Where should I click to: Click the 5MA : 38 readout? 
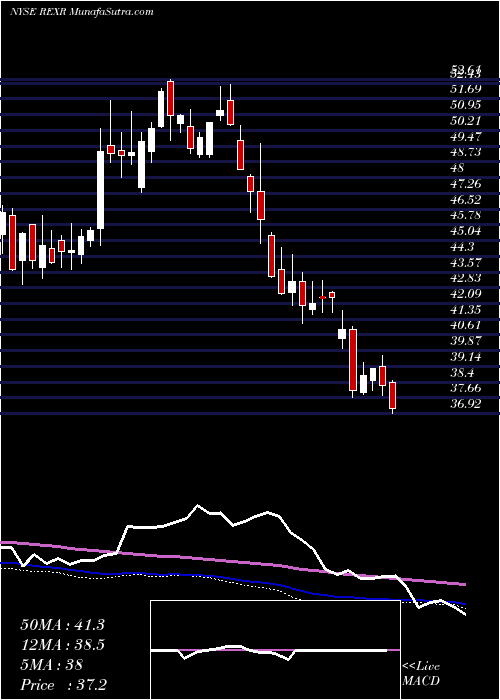tap(52, 665)
